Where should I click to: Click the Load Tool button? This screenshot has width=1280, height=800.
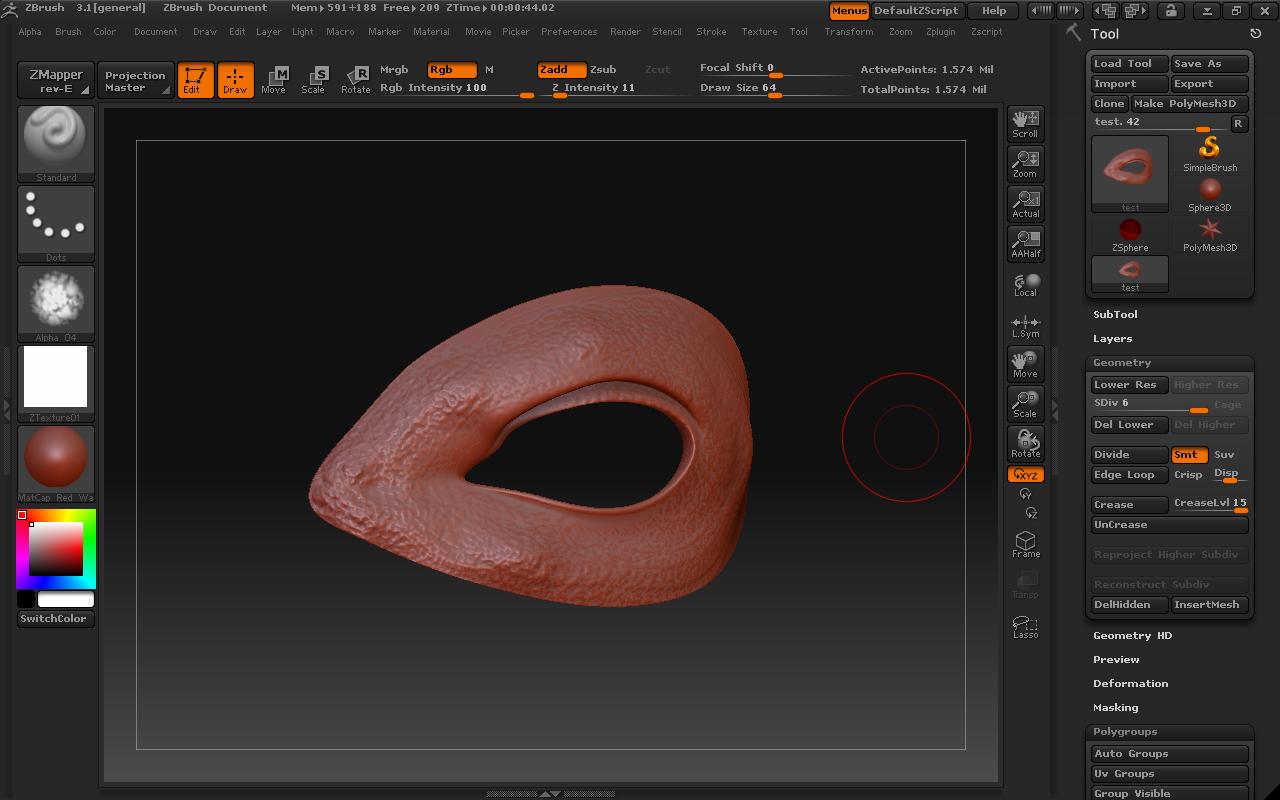1130,64
